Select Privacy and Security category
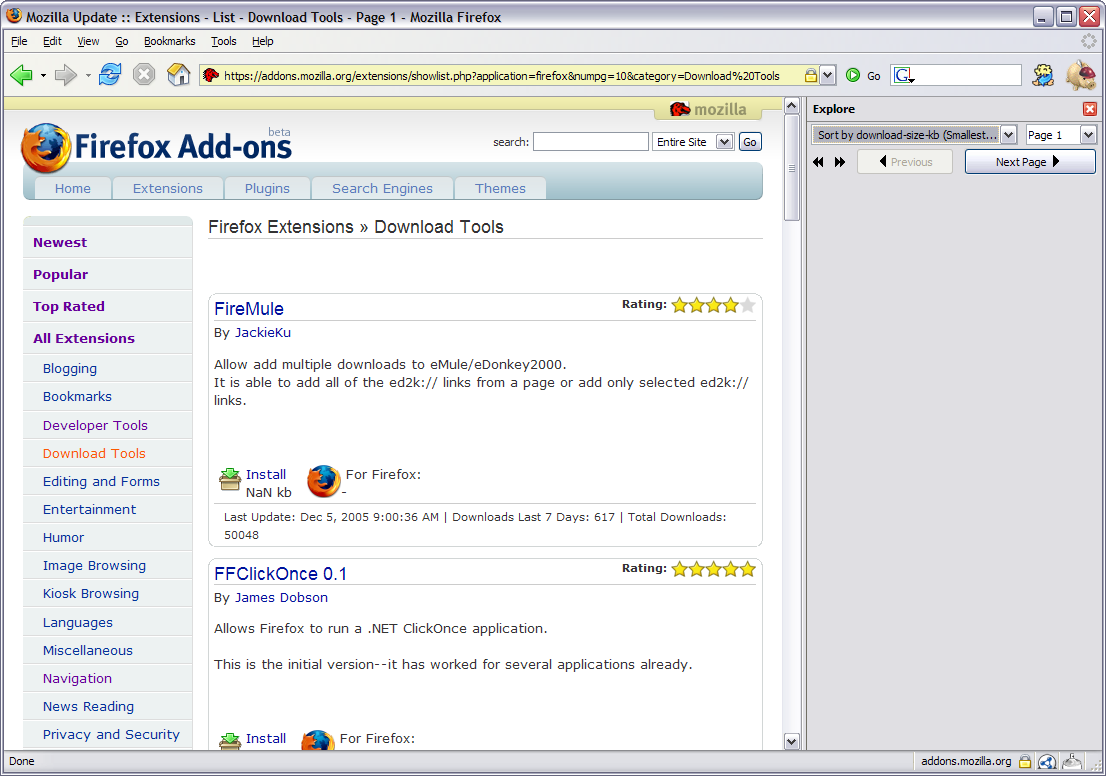 pos(111,734)
